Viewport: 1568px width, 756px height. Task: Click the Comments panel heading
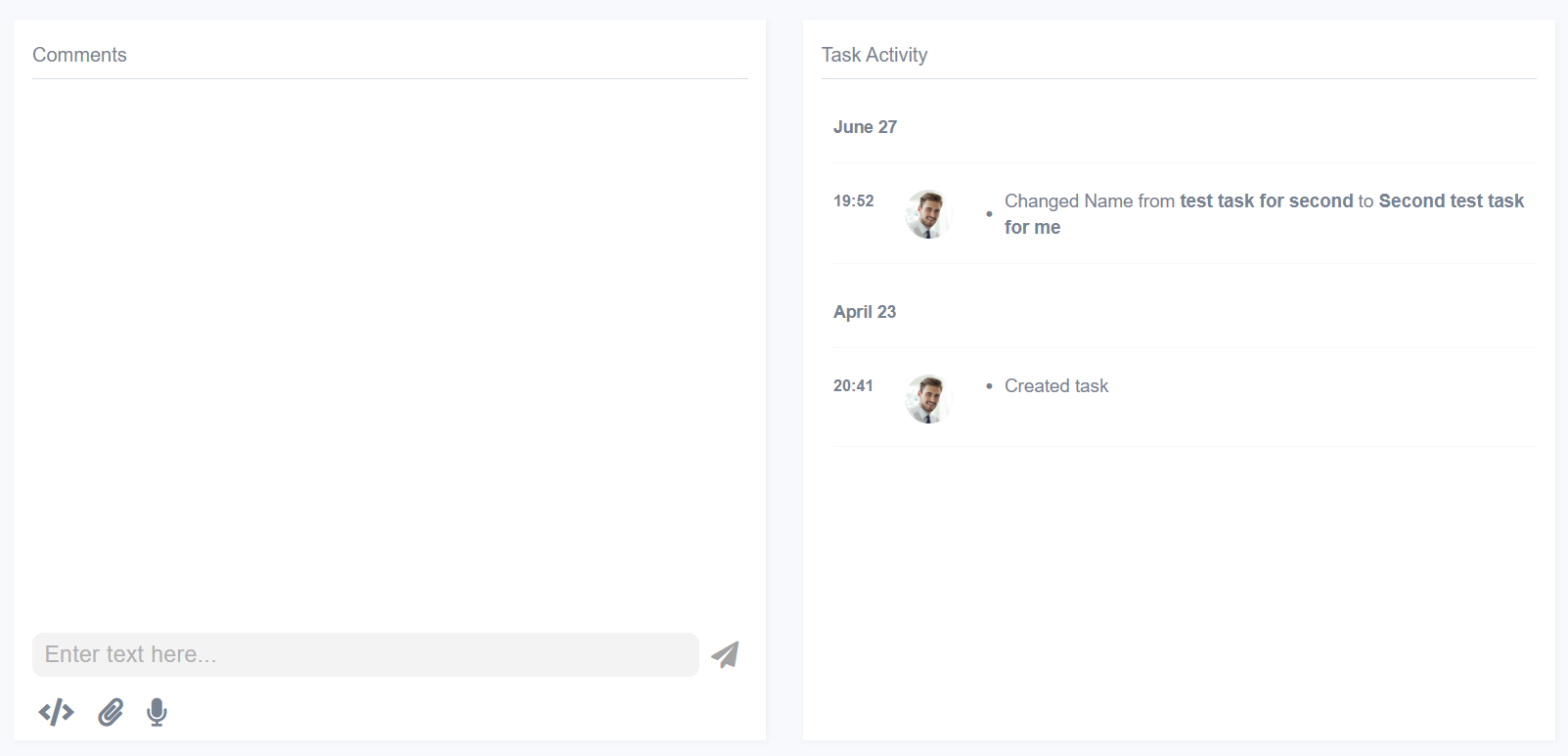79,55
